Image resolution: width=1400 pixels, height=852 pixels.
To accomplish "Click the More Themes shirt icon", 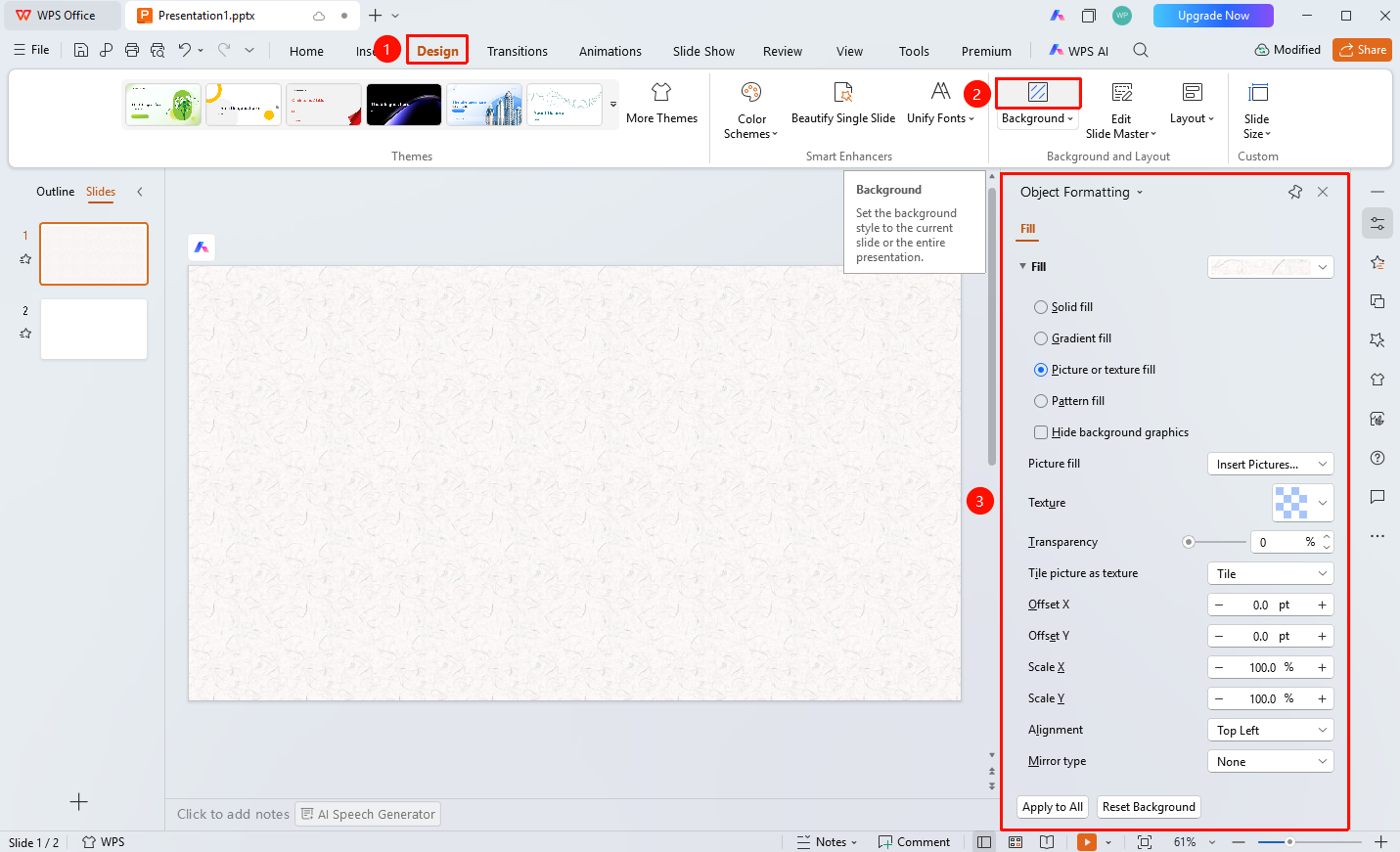I will click(661, 92).
